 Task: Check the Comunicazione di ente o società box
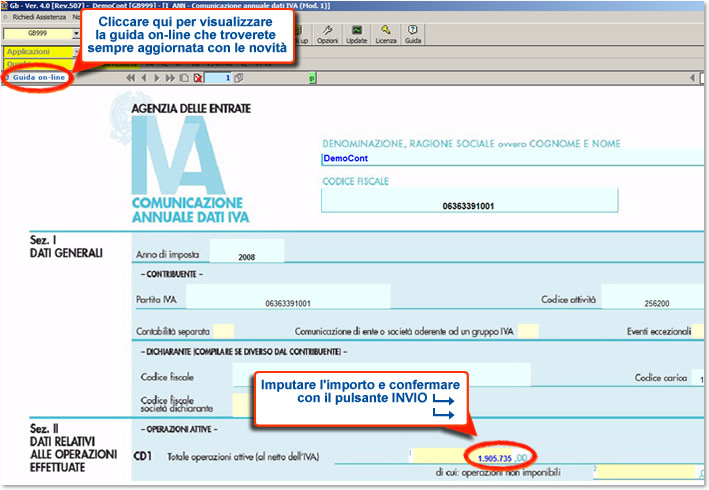click(527, 331)
